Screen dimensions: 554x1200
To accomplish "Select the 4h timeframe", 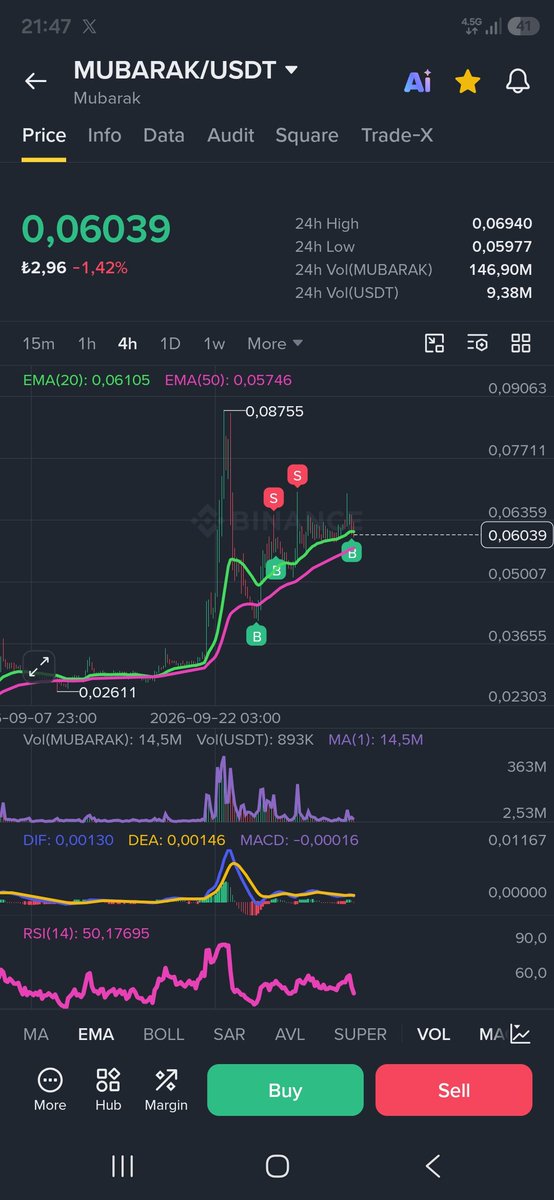I will (127, 343).
